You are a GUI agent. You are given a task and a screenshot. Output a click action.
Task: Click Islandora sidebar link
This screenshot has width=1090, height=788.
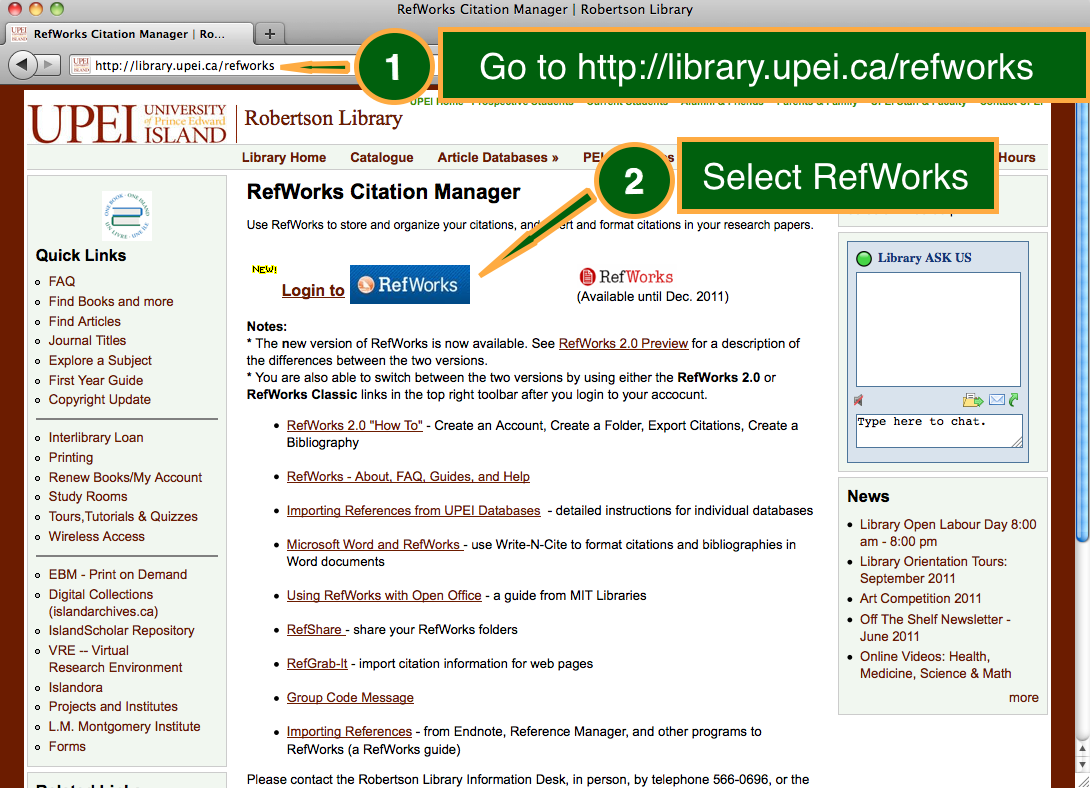(76, 687)
